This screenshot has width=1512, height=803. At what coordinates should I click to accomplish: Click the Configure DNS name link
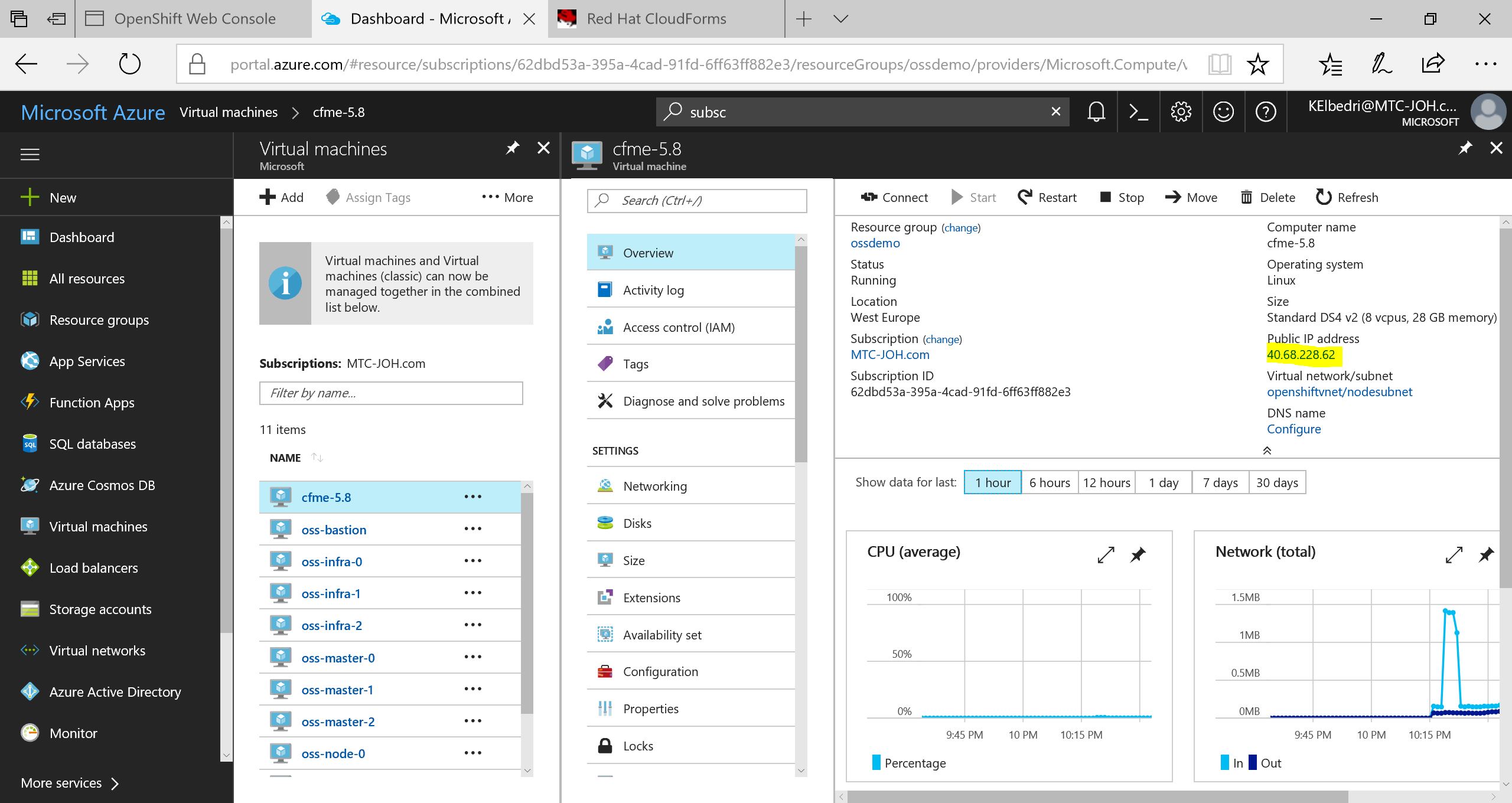1293,429
